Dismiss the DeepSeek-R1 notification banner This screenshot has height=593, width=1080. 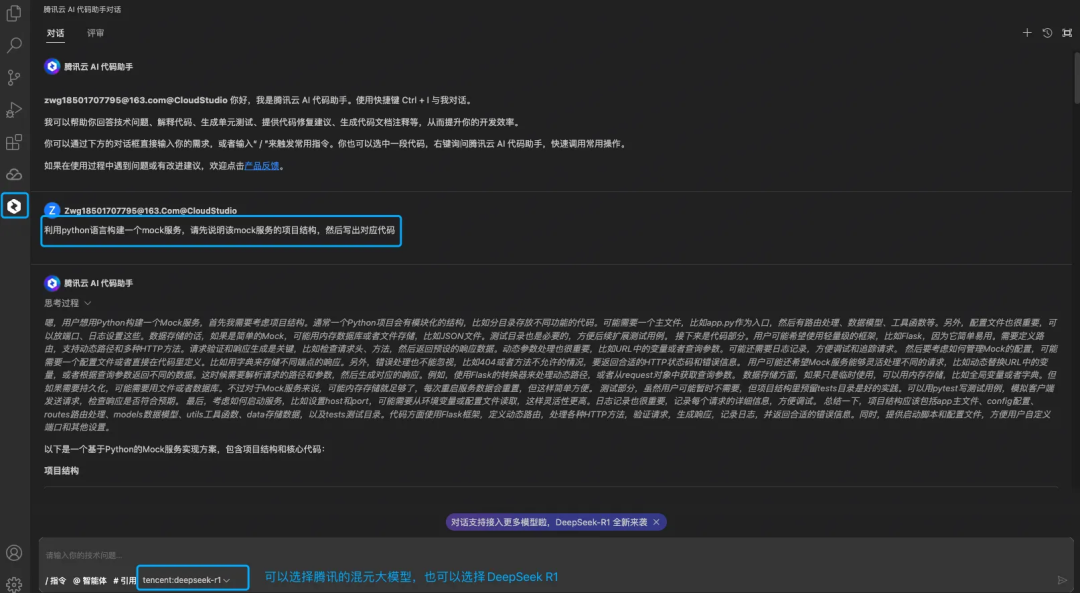(656, 522)
